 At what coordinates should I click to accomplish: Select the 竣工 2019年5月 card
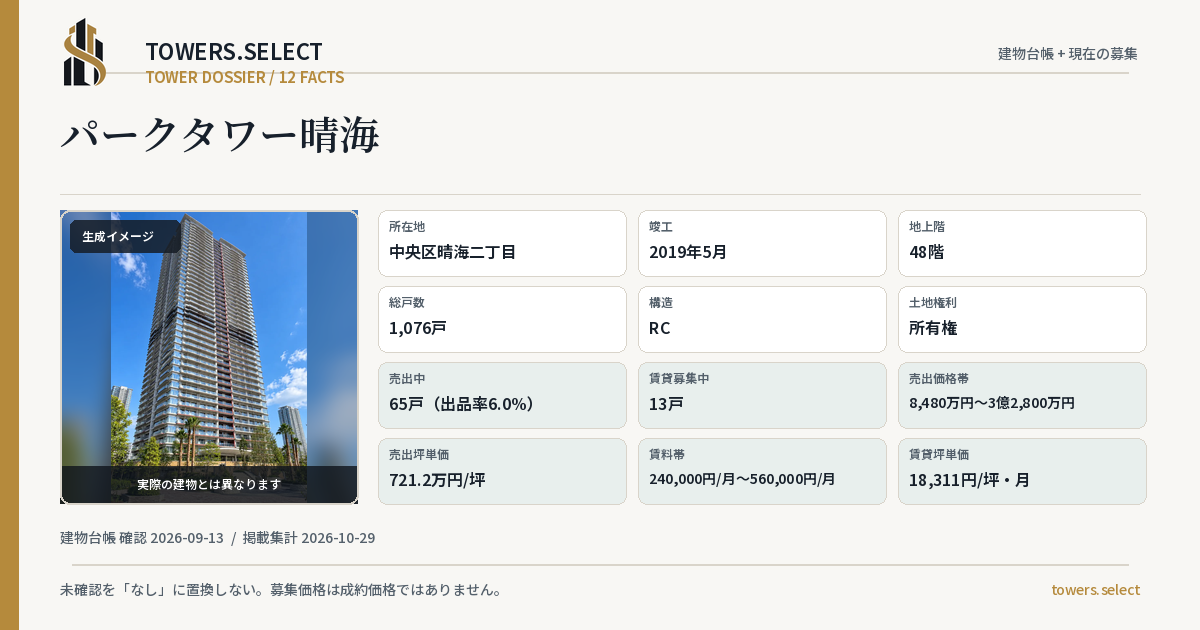[x=762, y=243]
